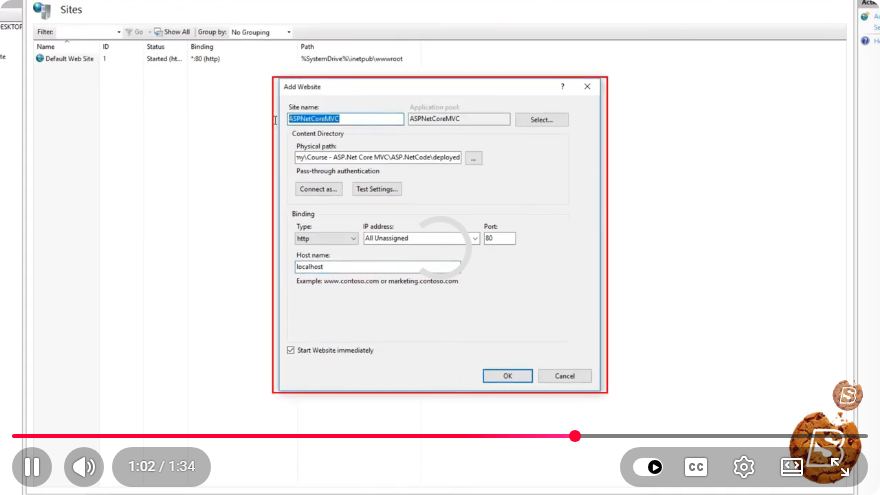The image size is (880, 495).
Task: Expand the IP address All Unassigned dropdown
Action: click(x=421, y=239)
